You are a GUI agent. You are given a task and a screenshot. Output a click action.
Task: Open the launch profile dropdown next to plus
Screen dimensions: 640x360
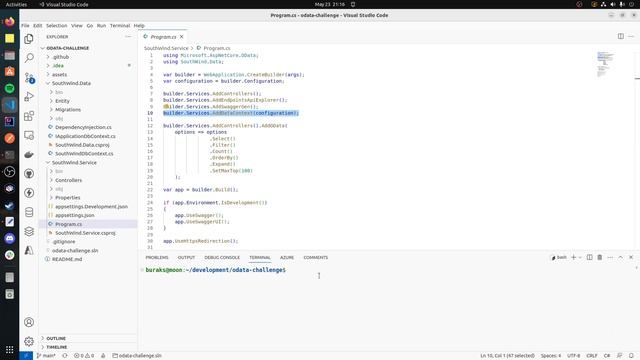[x=580, y=258]
